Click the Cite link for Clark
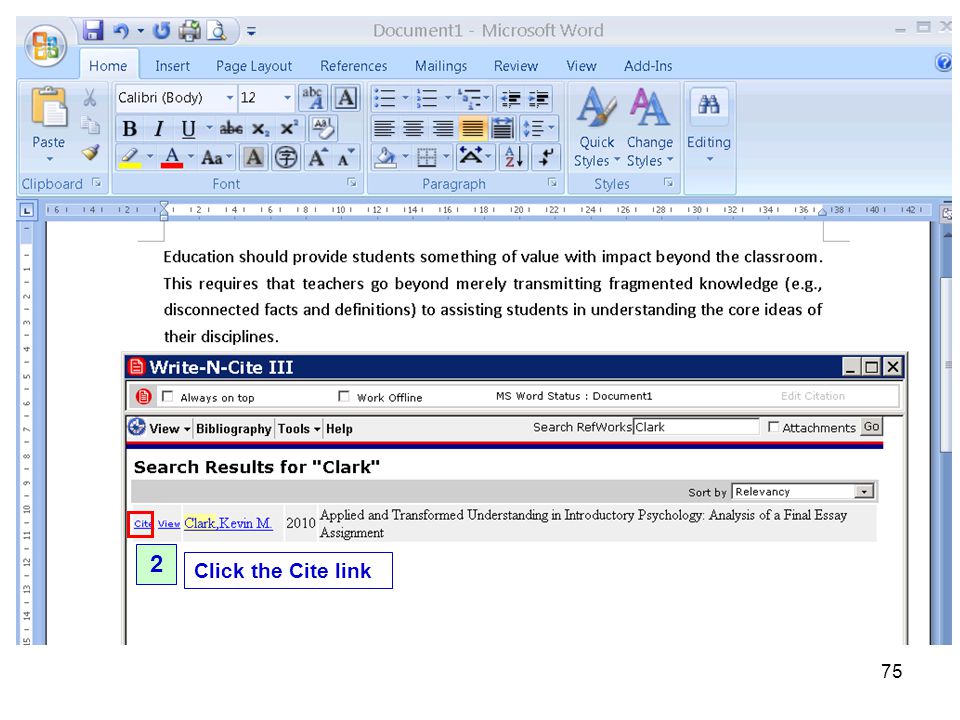960x720 pixels. tap(142, 523)
